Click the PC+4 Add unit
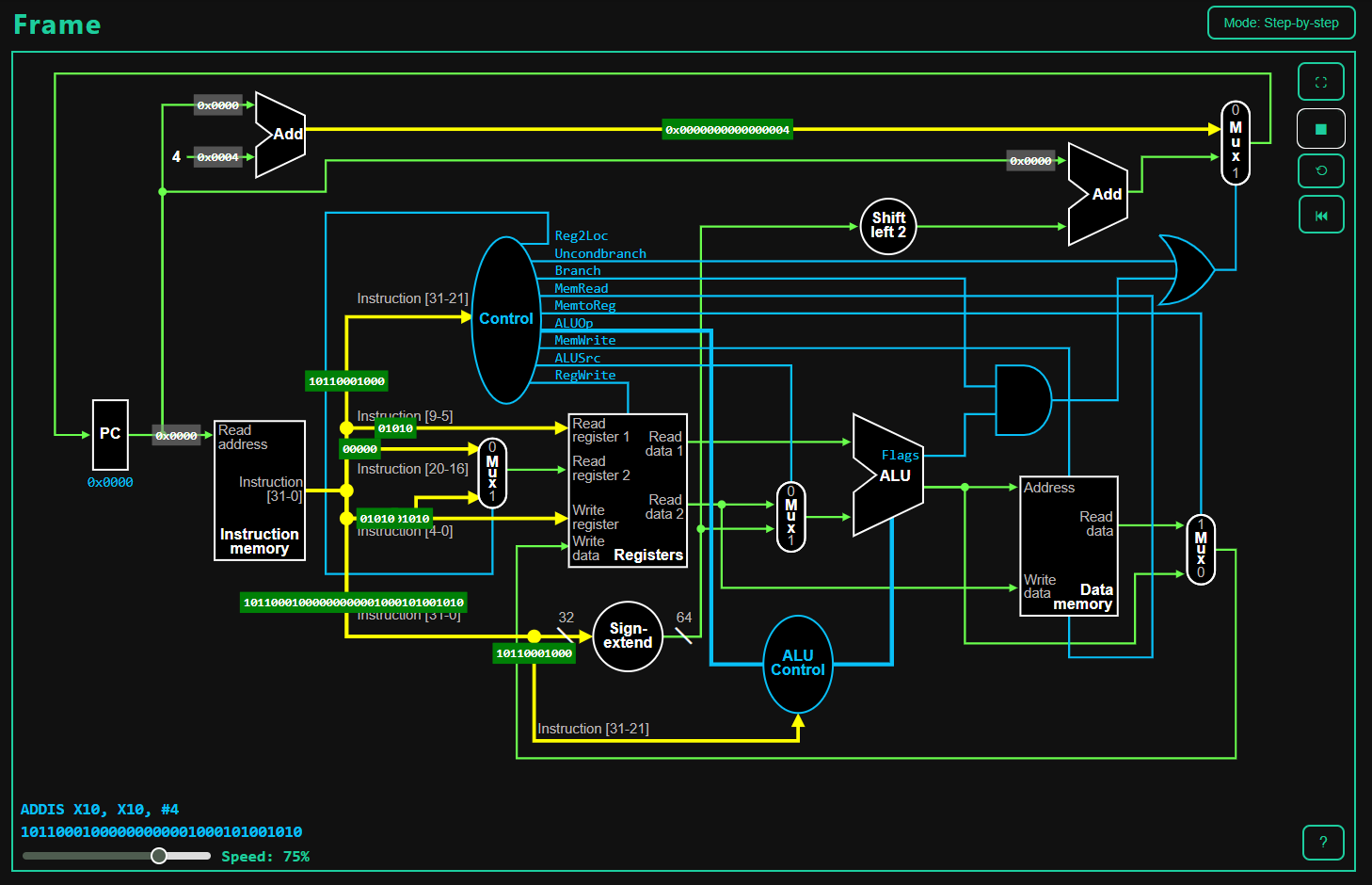The image size is (1372, 885). coord(280,135)
